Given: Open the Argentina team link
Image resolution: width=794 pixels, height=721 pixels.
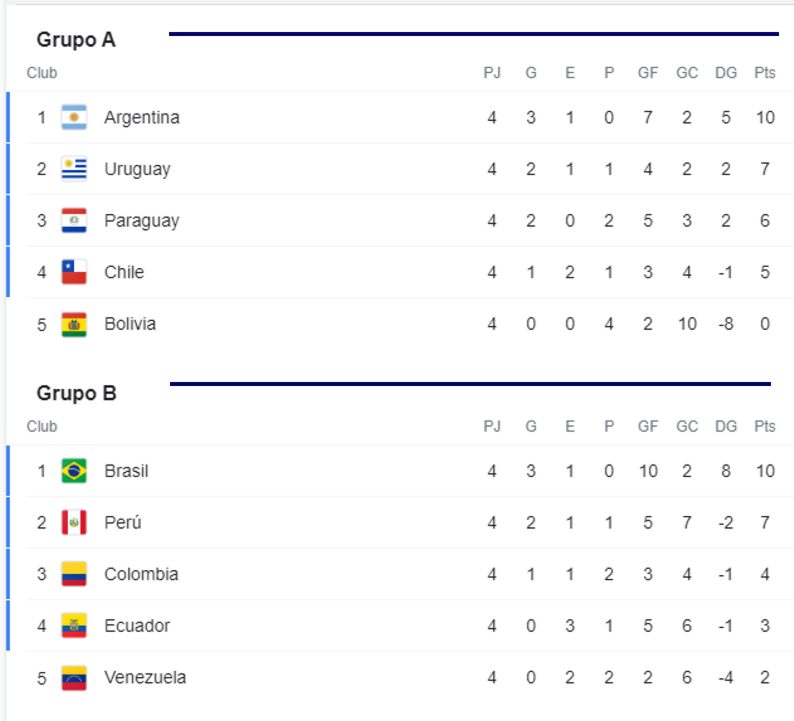Looking at the screenshot, I should (142, 117).
